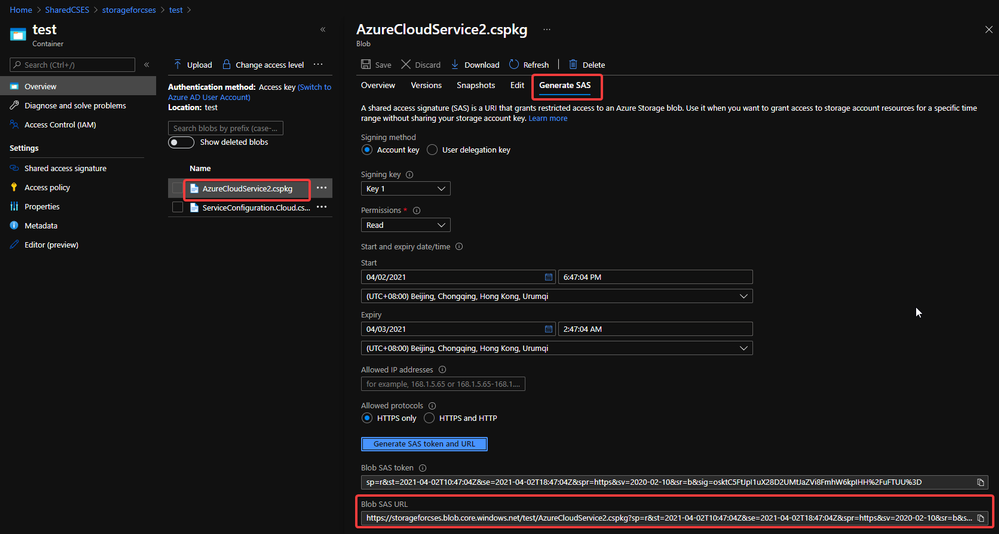Switch to the blob Overview tab
This screenshot has width=999, height=534.
378,85
